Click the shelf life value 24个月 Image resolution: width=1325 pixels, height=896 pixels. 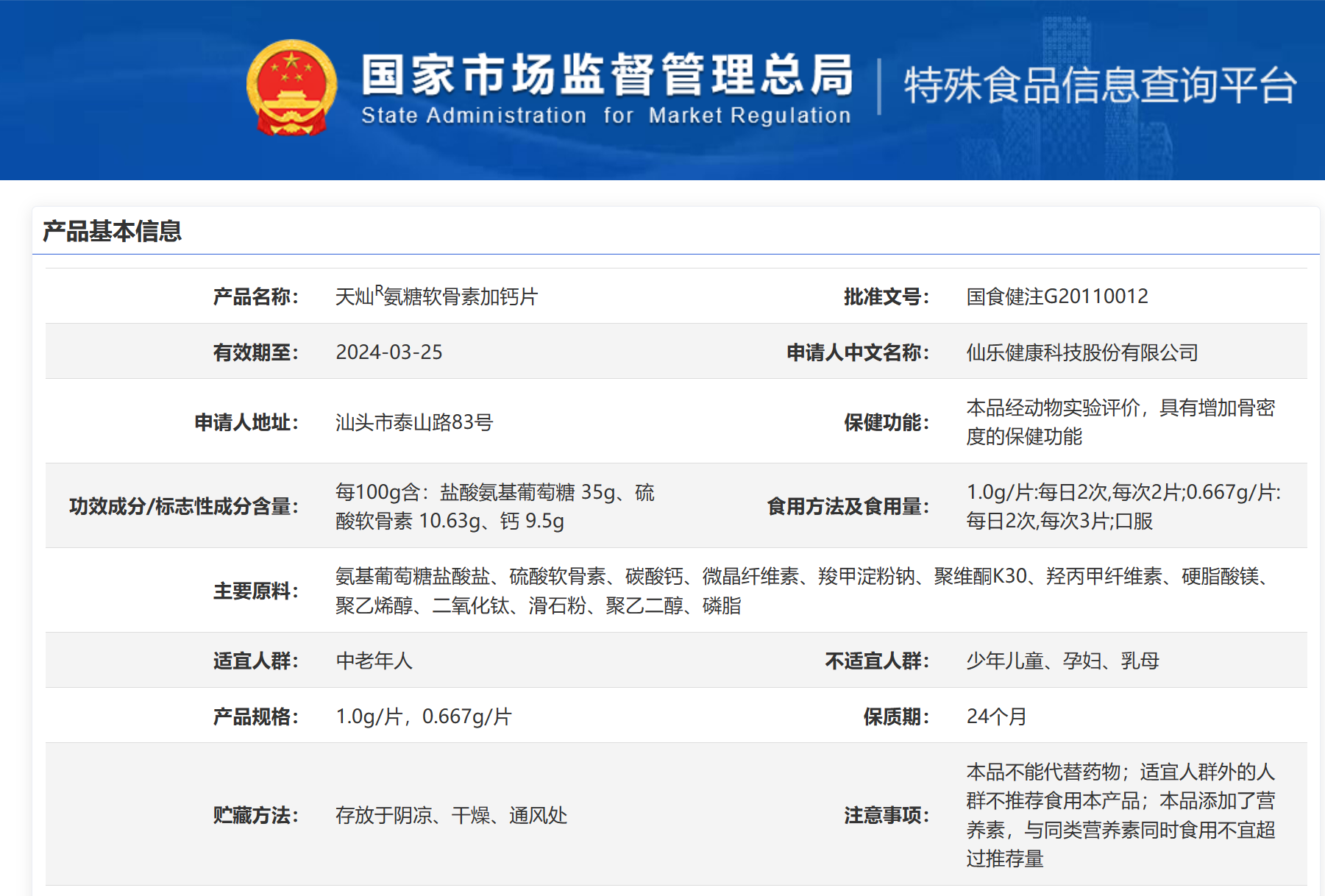point(997,717)
